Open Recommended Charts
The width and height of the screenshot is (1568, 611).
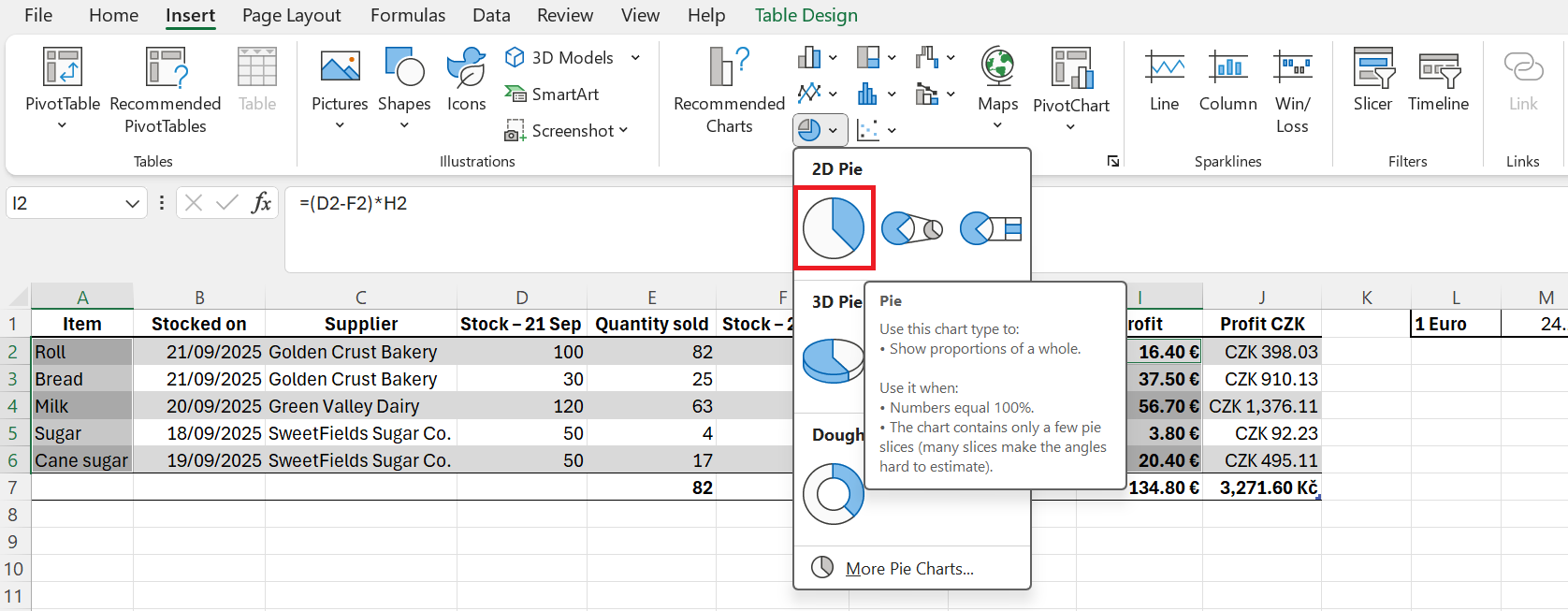(x=730, y=91)
